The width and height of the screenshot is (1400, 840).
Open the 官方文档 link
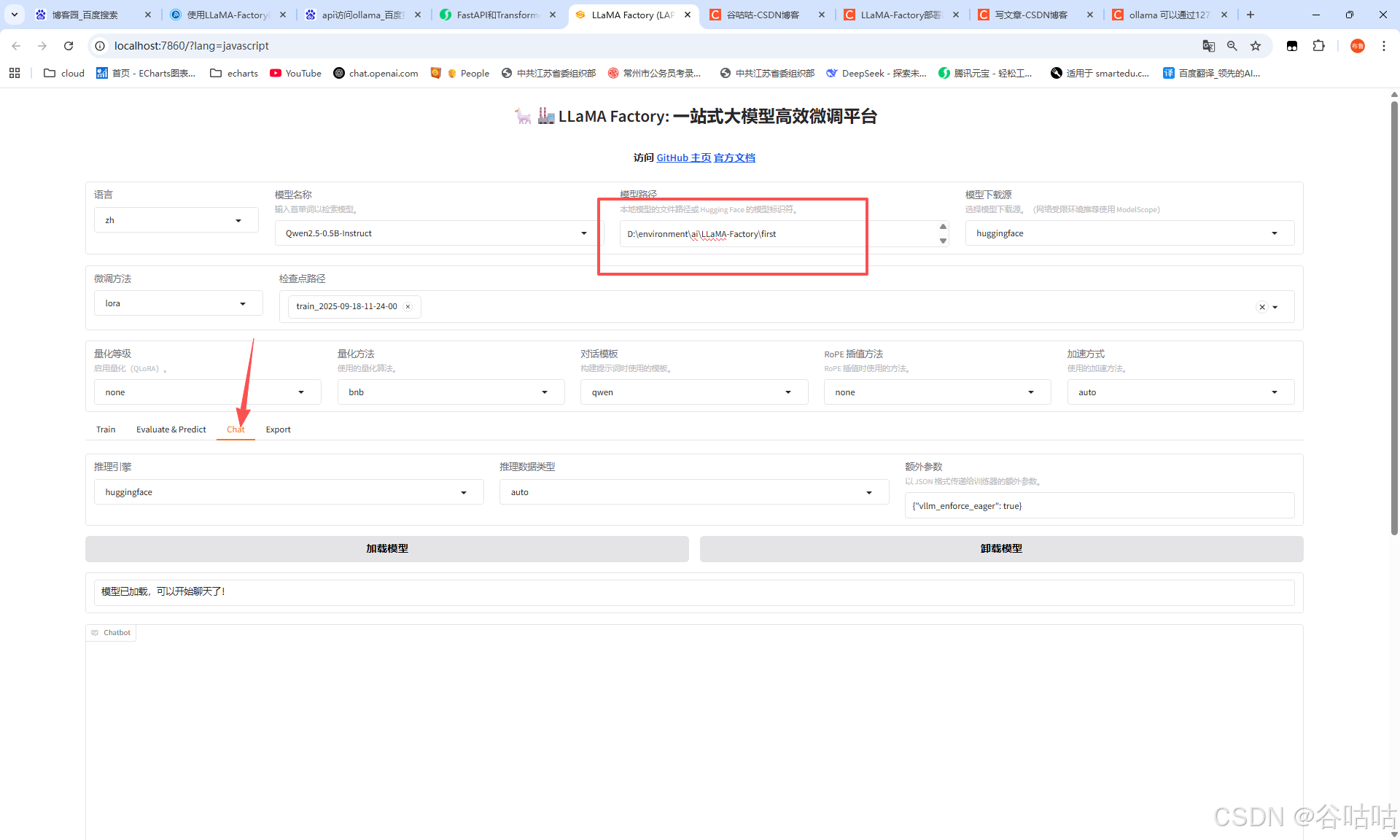[x=734, y=157]
